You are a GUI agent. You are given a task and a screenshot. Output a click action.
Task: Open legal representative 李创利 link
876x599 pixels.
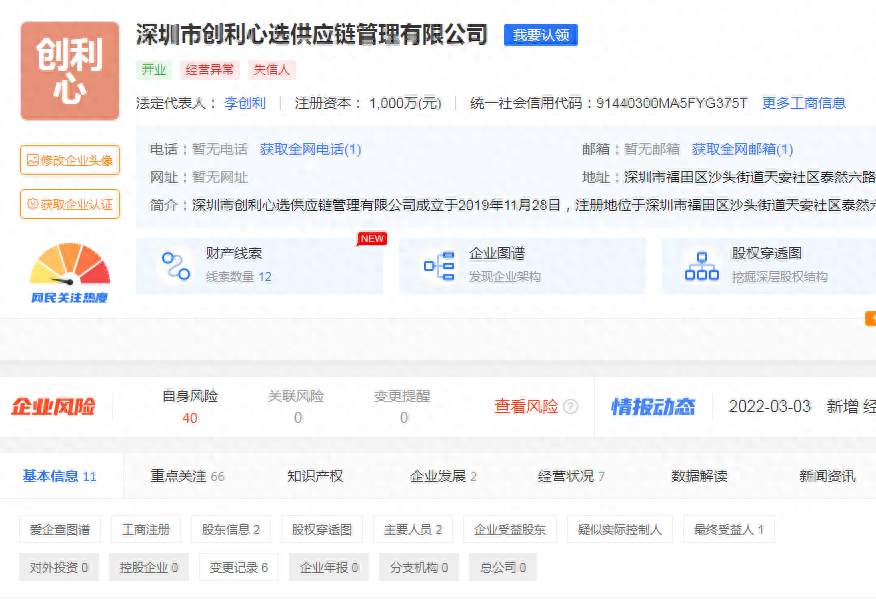tap(245, 103)
